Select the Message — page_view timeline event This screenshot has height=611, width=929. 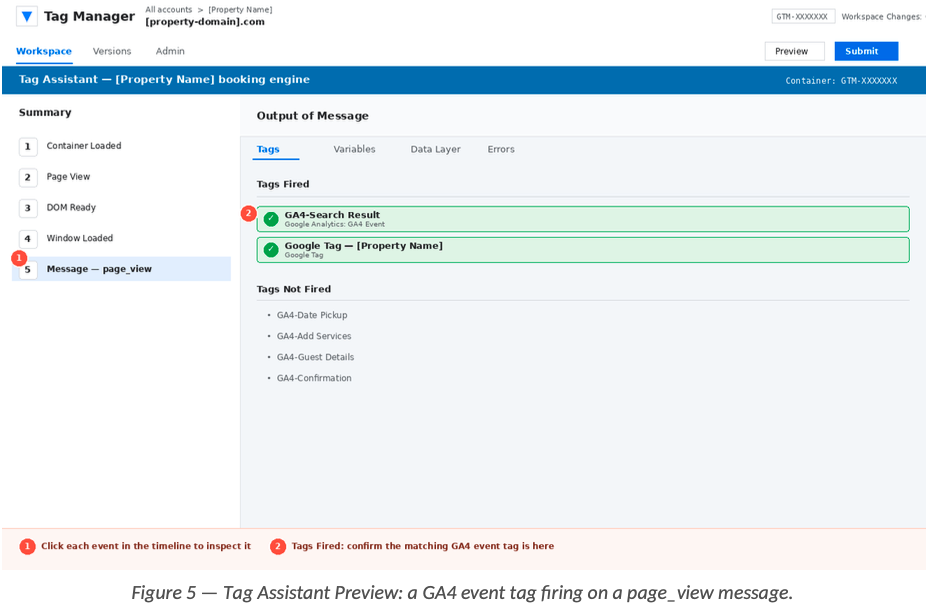(x=99, y=270)
